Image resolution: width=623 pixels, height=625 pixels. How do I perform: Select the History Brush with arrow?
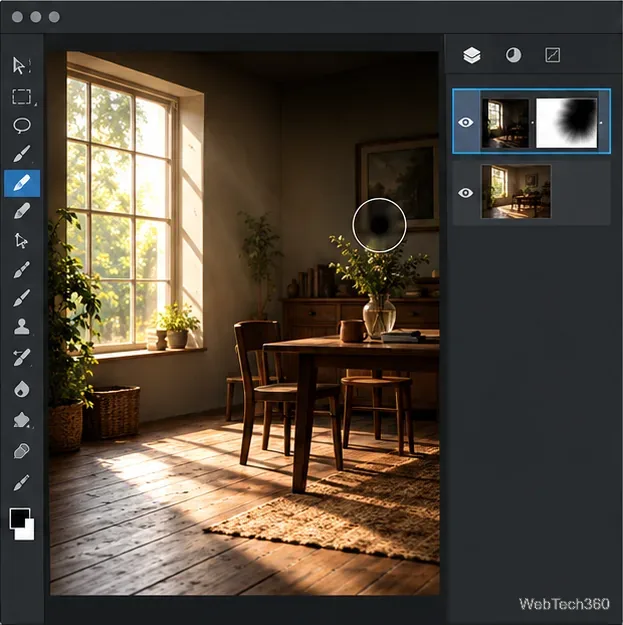click(22, 357)
